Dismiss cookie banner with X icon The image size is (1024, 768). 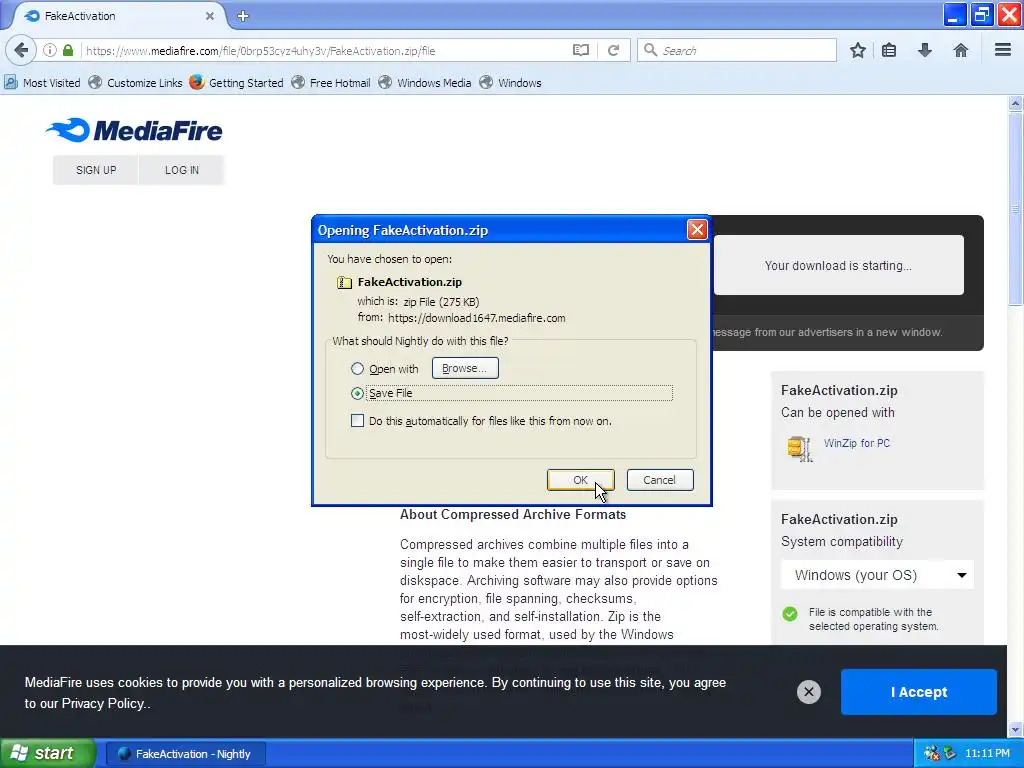point(808,692)
